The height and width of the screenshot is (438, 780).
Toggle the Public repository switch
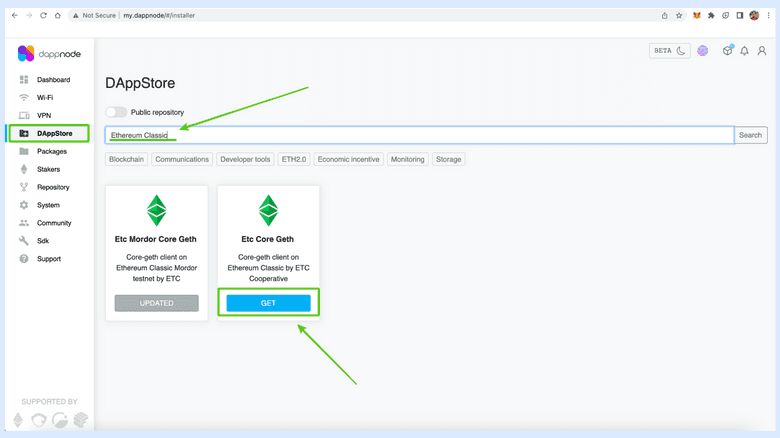tap(117, 112)
